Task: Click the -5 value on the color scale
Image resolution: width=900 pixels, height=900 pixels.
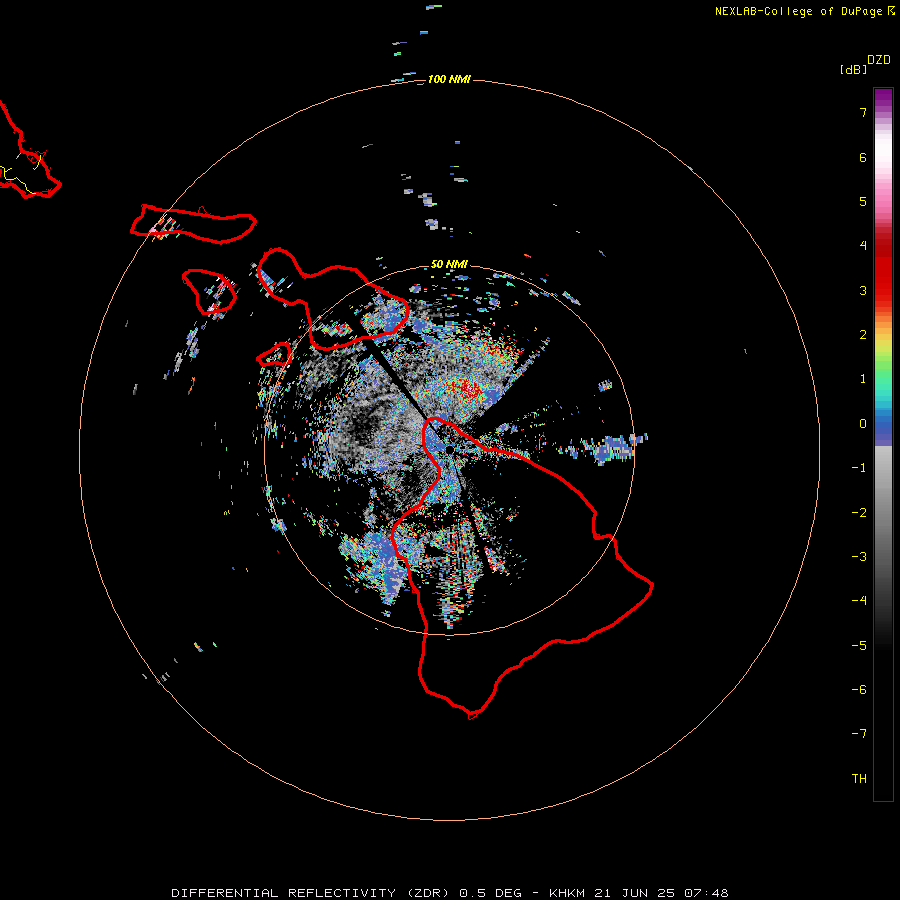Action: (859, 646)
